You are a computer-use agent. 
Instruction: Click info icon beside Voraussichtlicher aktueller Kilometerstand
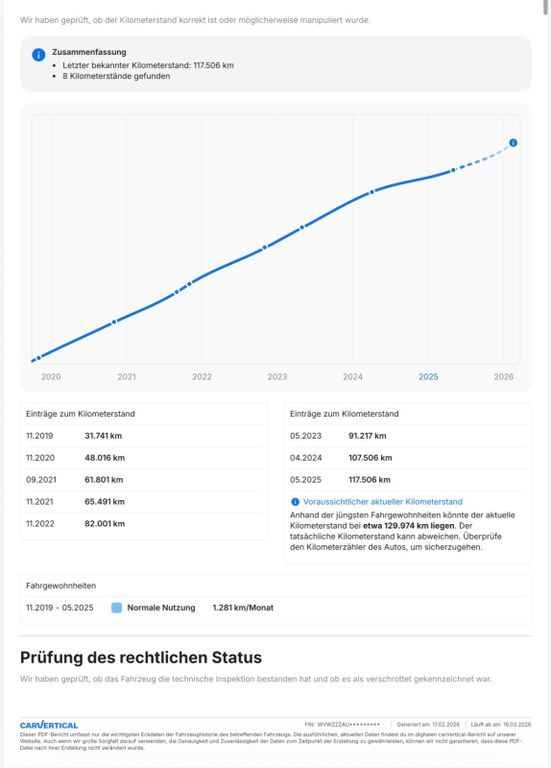(295, 502)
